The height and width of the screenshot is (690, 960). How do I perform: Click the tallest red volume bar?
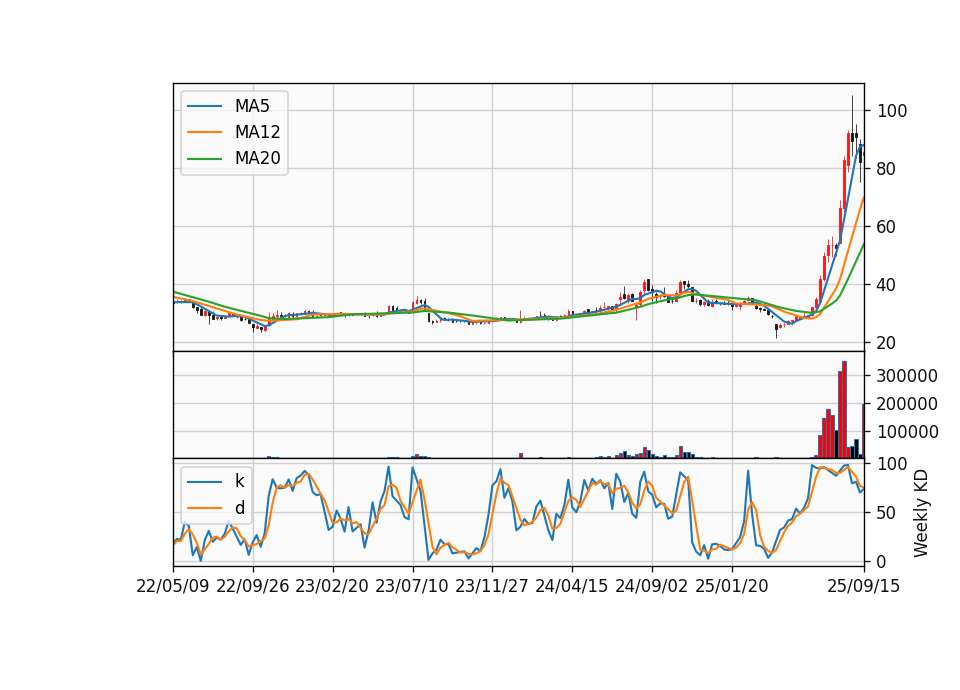tap(844, 410)
